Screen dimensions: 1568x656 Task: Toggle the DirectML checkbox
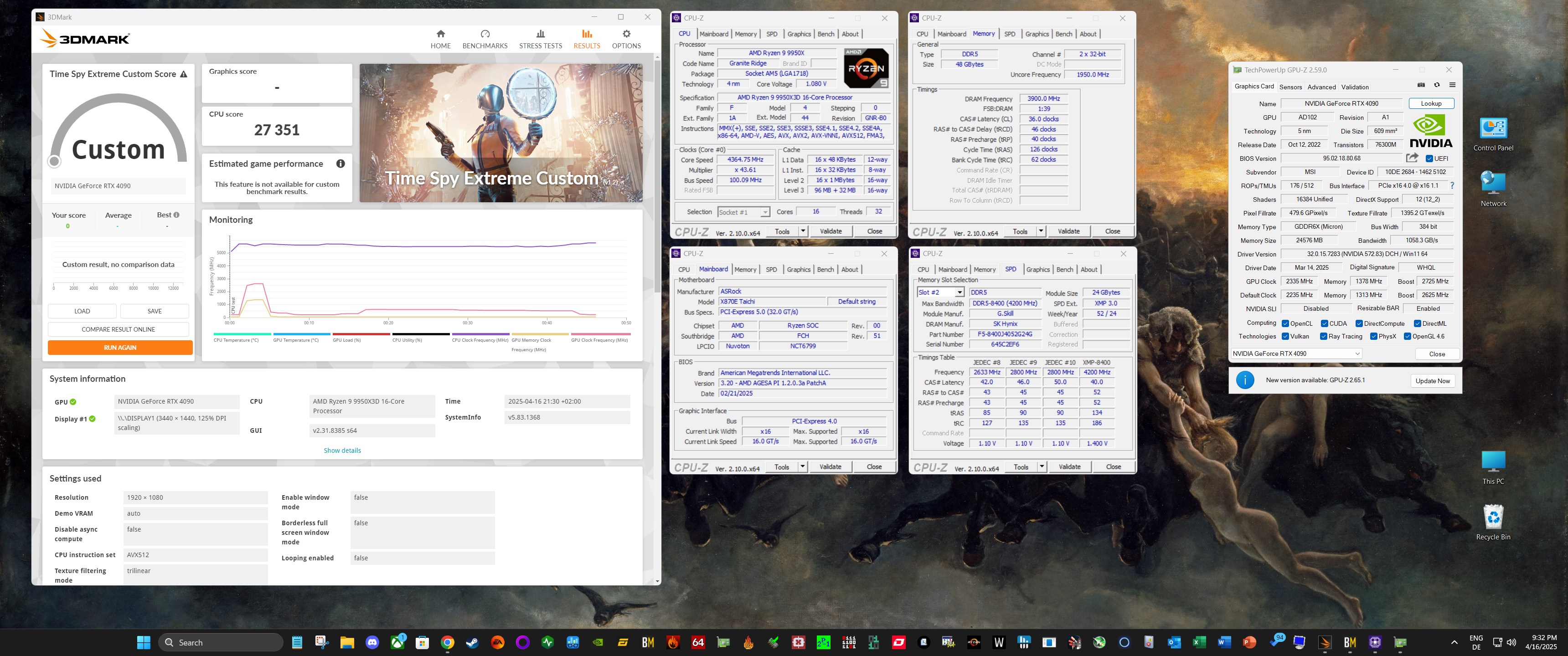pyautogui.click(x=1417, y=324)
